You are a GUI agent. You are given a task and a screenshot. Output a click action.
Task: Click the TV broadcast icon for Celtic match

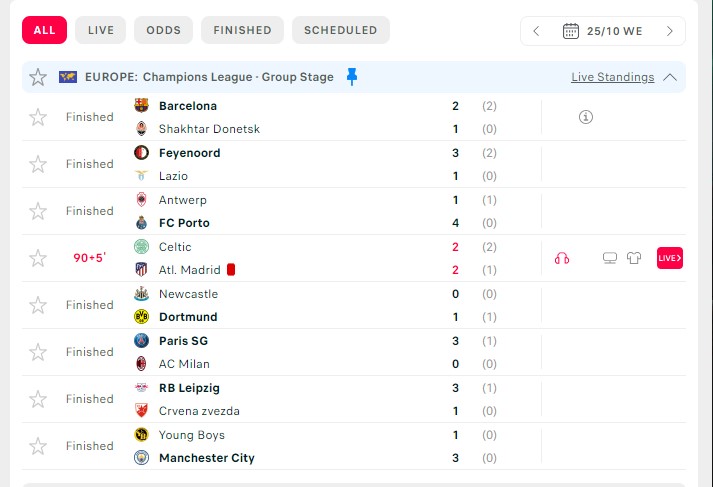coord(610,258)
